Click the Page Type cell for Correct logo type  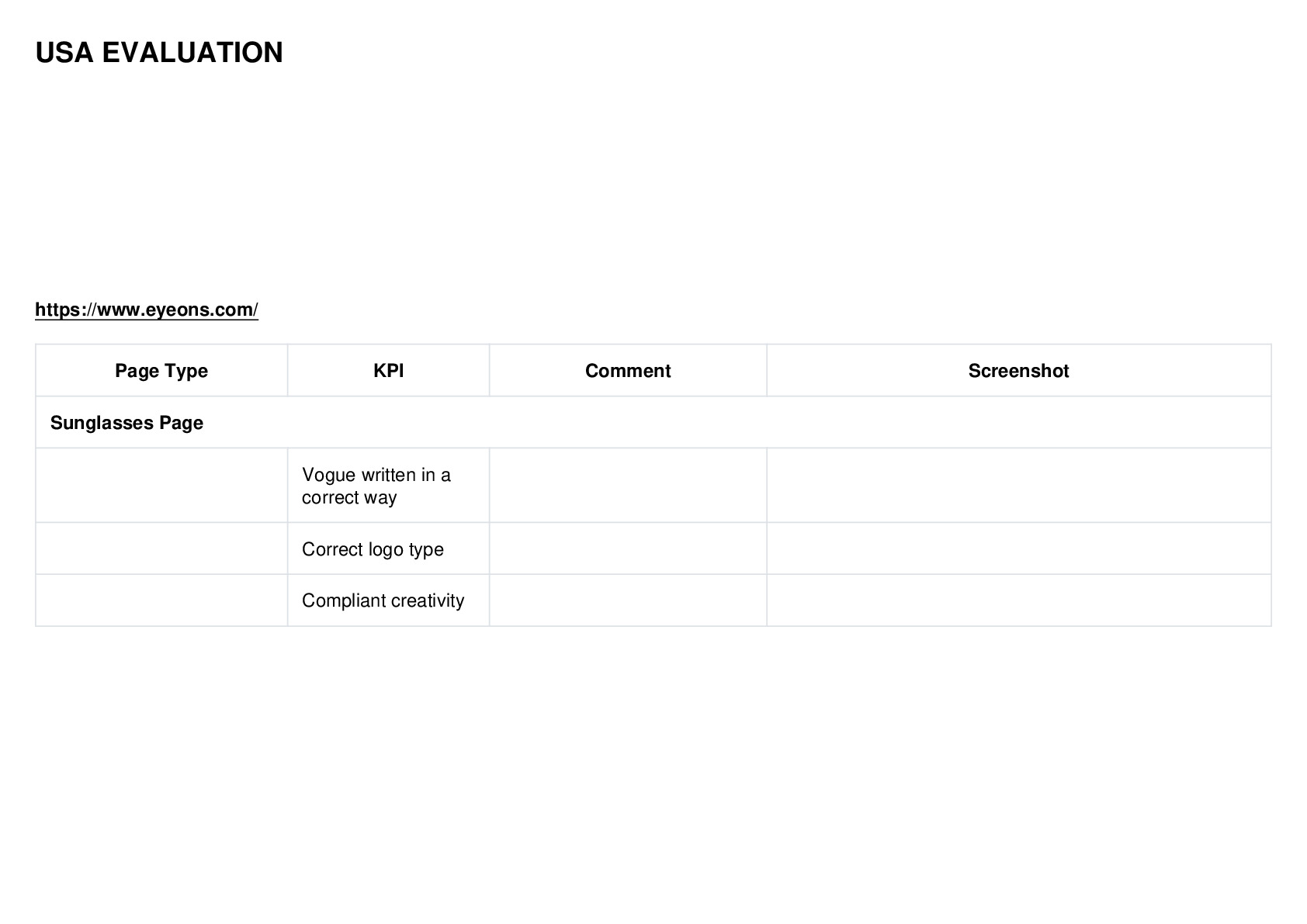(161, 549)
